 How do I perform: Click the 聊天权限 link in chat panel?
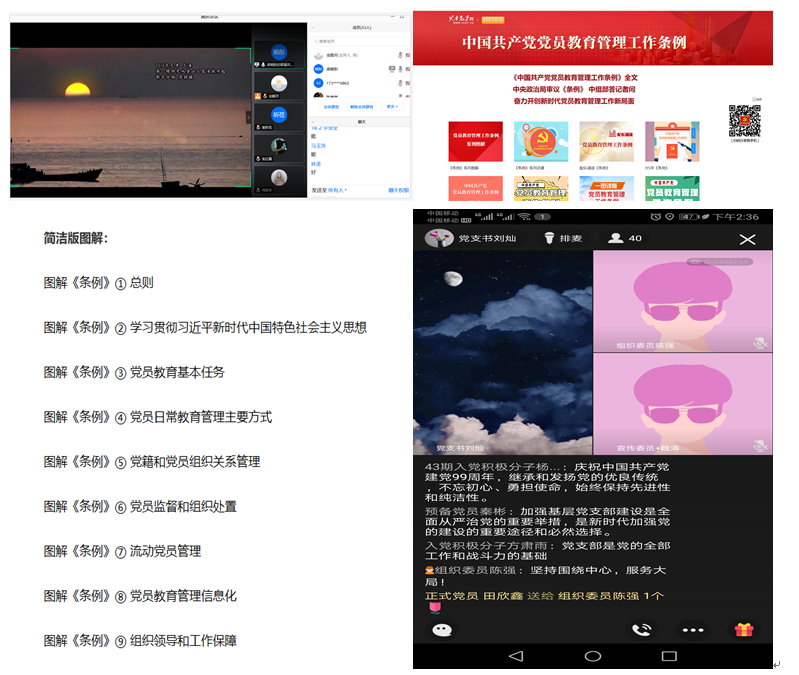click(398, 190)
